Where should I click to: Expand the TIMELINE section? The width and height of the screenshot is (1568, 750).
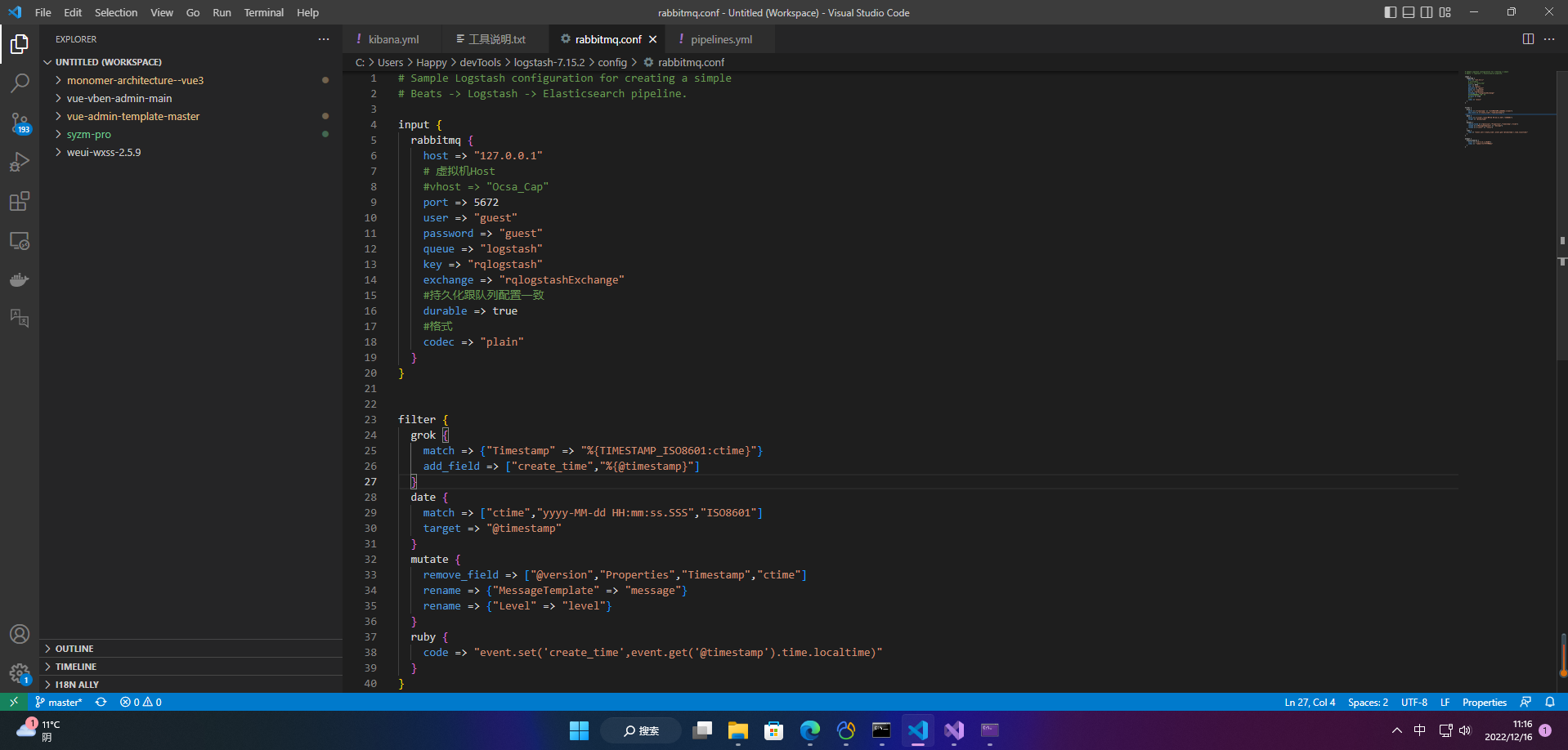point(190,667)
